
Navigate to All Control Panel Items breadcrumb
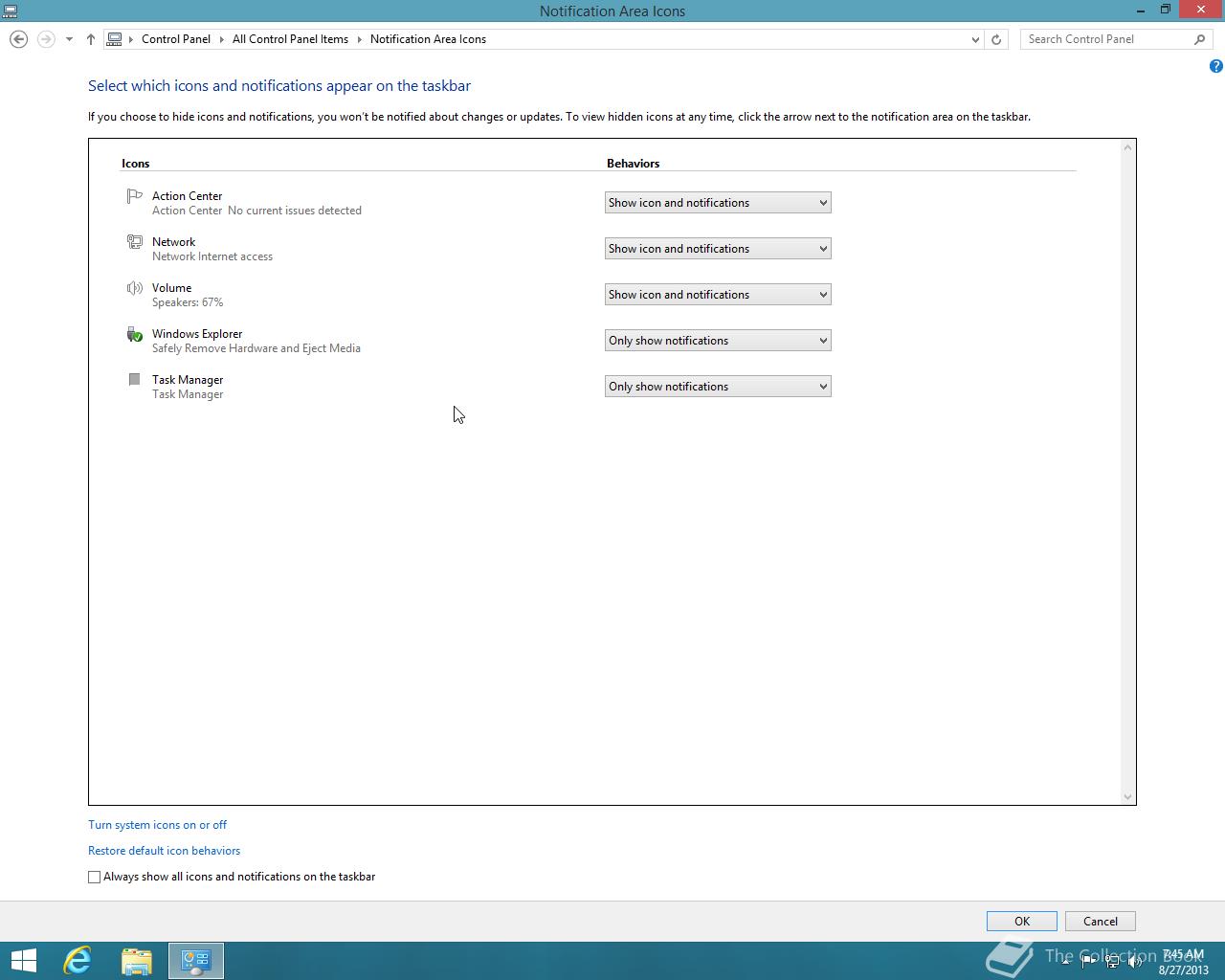(x=290, y=39)
